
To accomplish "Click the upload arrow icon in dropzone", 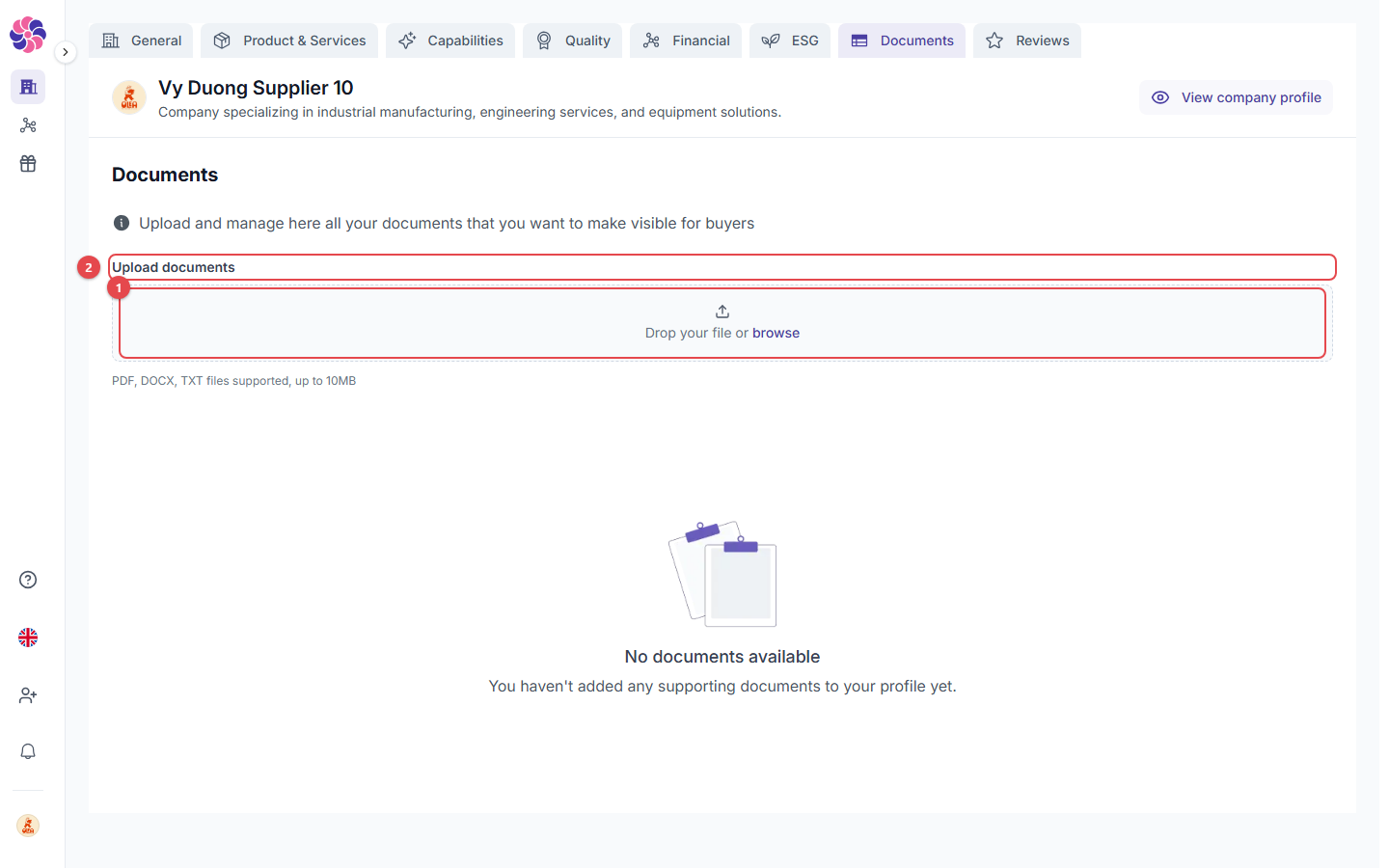I will 722,312.
